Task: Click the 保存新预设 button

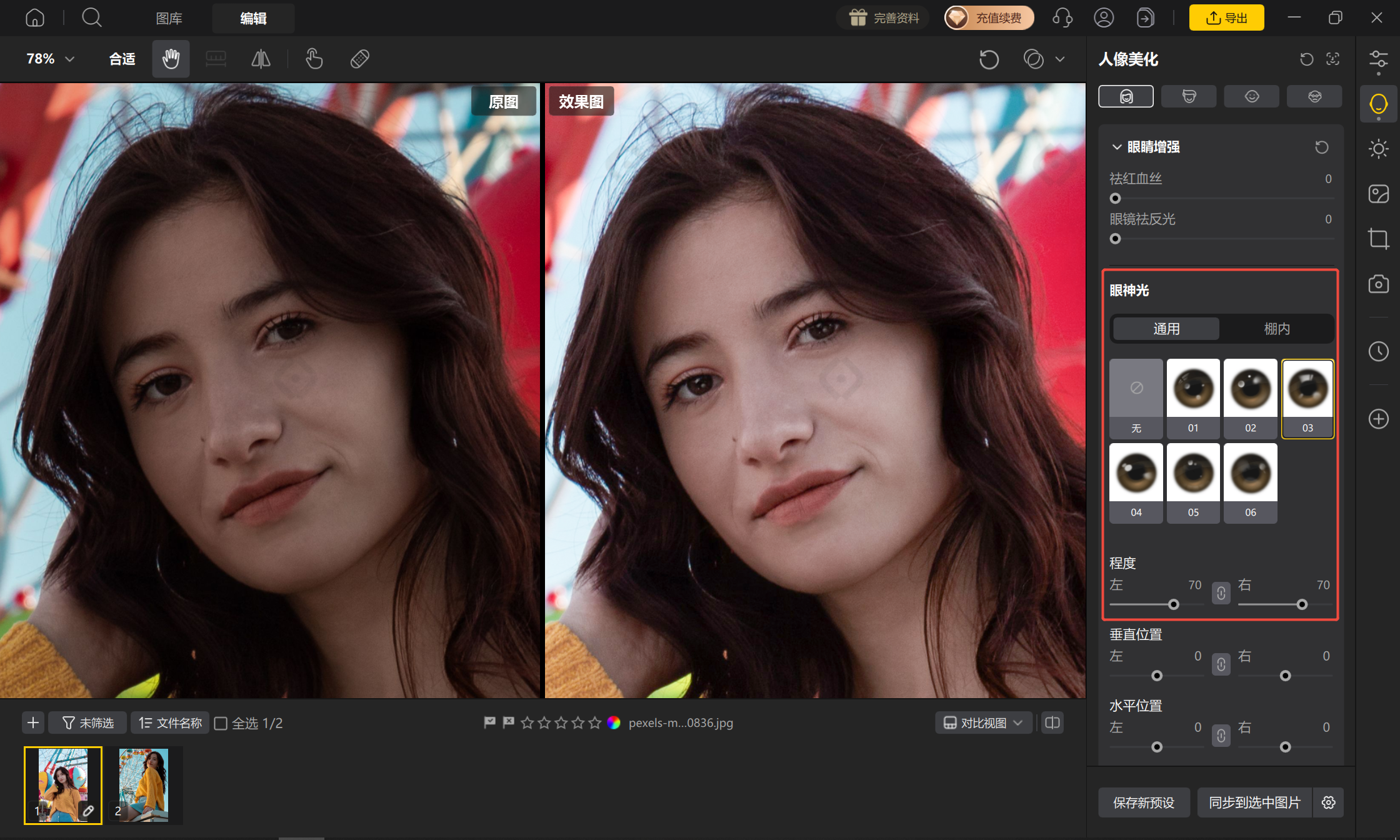Action: (x=1144, y=802)
